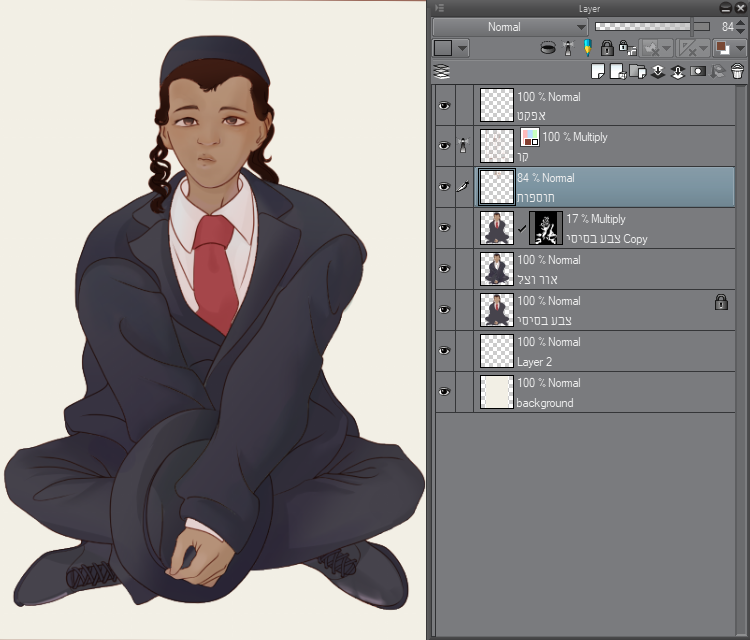The image size is (750, 640).
Task: Hide the אפקט layer at top
Action: point(445,105)
